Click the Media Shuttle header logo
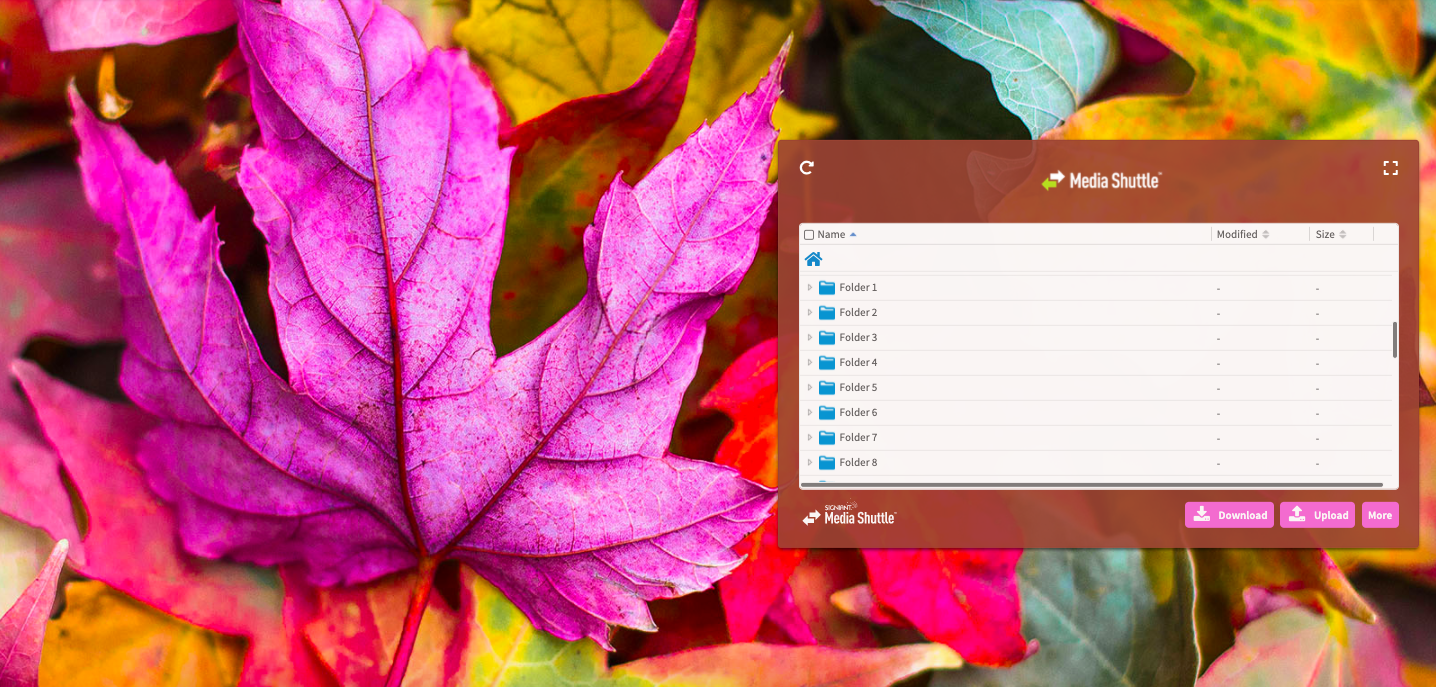This screenshot has height=687, width=1436. pos(1100,181)
